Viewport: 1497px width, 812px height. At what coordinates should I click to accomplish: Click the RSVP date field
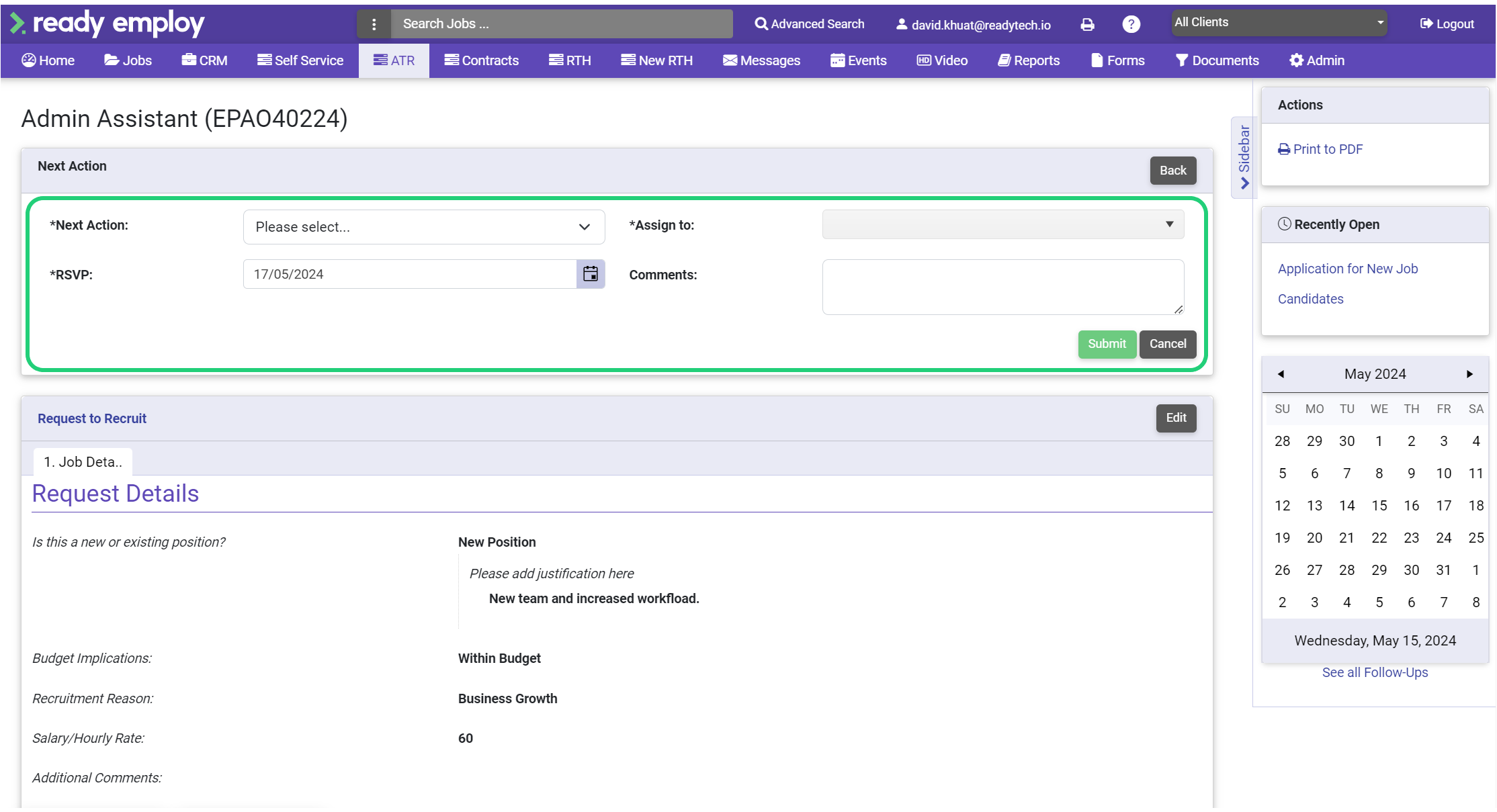tap(410, 274)
